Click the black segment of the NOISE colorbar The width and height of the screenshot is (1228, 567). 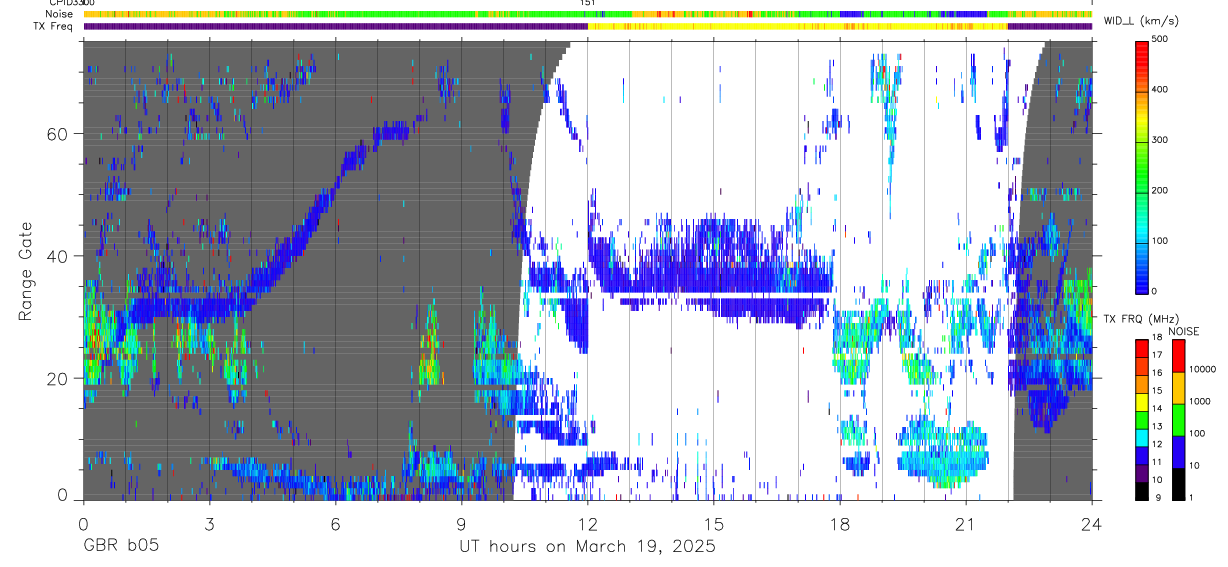1178,484
